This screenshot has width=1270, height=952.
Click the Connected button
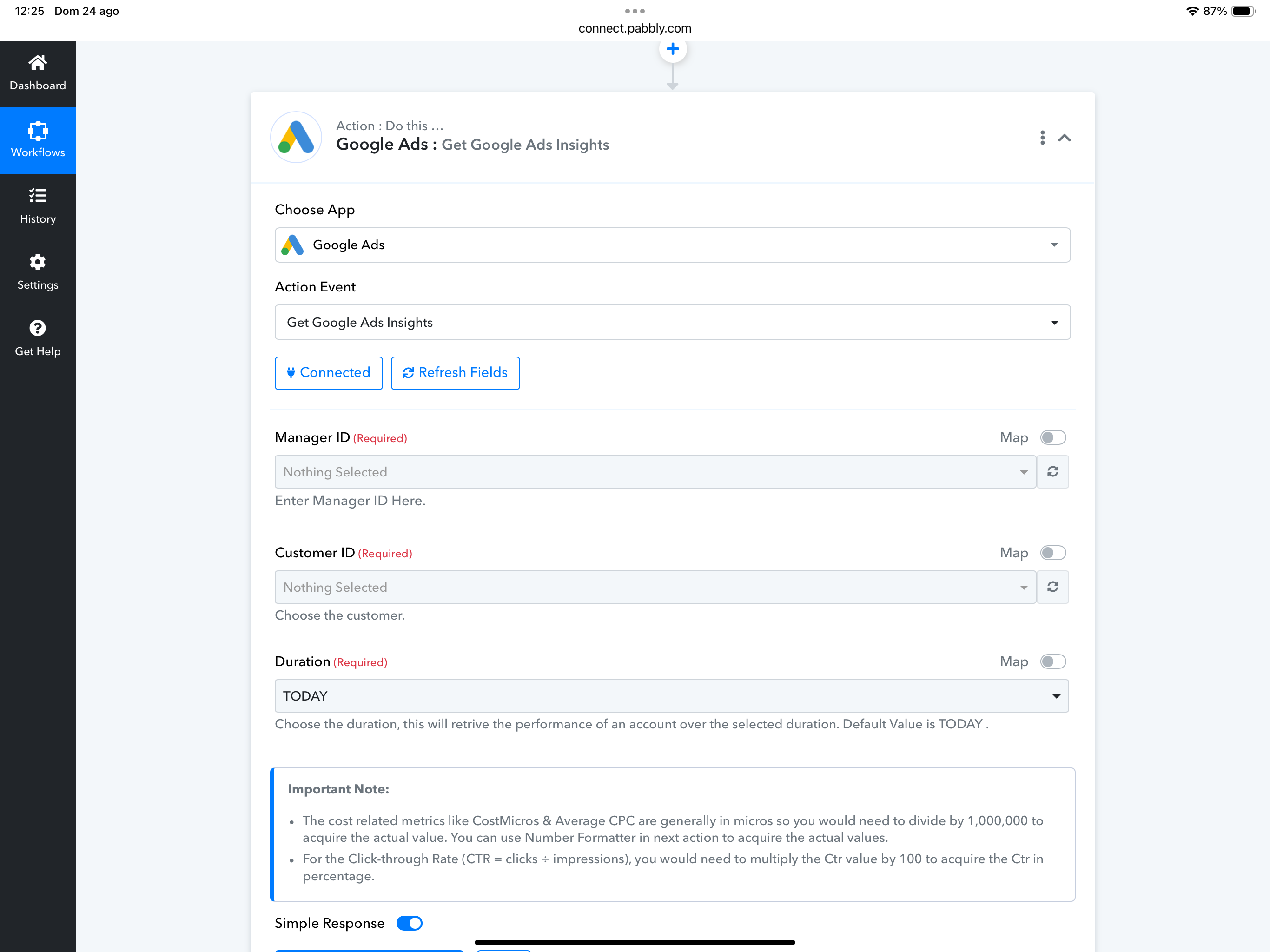pyautogui.click(x=328, y=373)
